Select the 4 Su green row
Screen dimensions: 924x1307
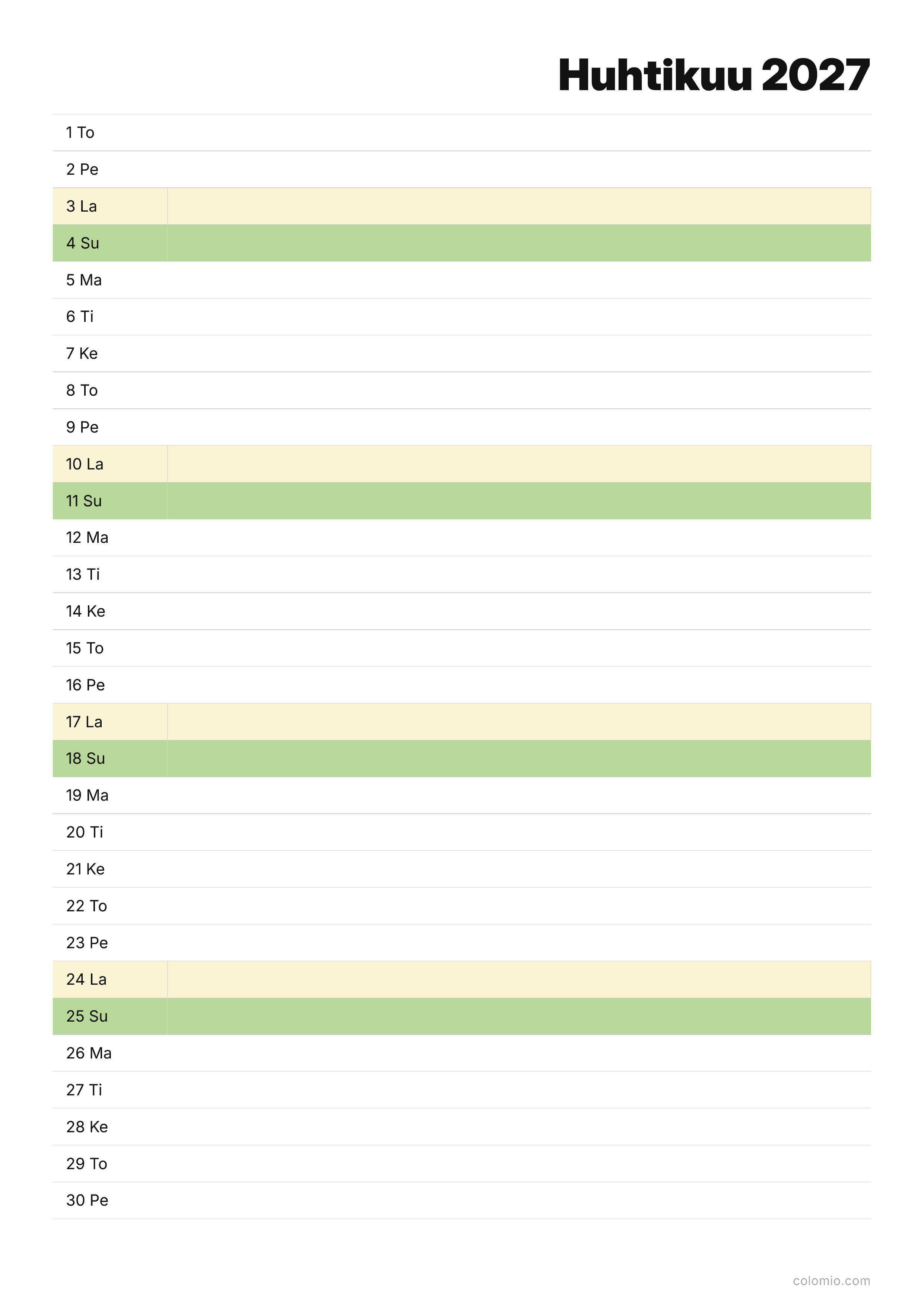461,243
